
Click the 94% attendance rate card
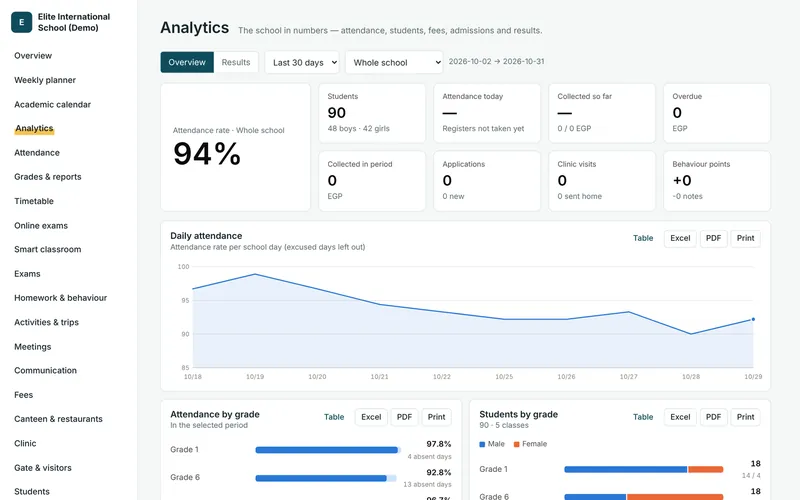[235, 147]
